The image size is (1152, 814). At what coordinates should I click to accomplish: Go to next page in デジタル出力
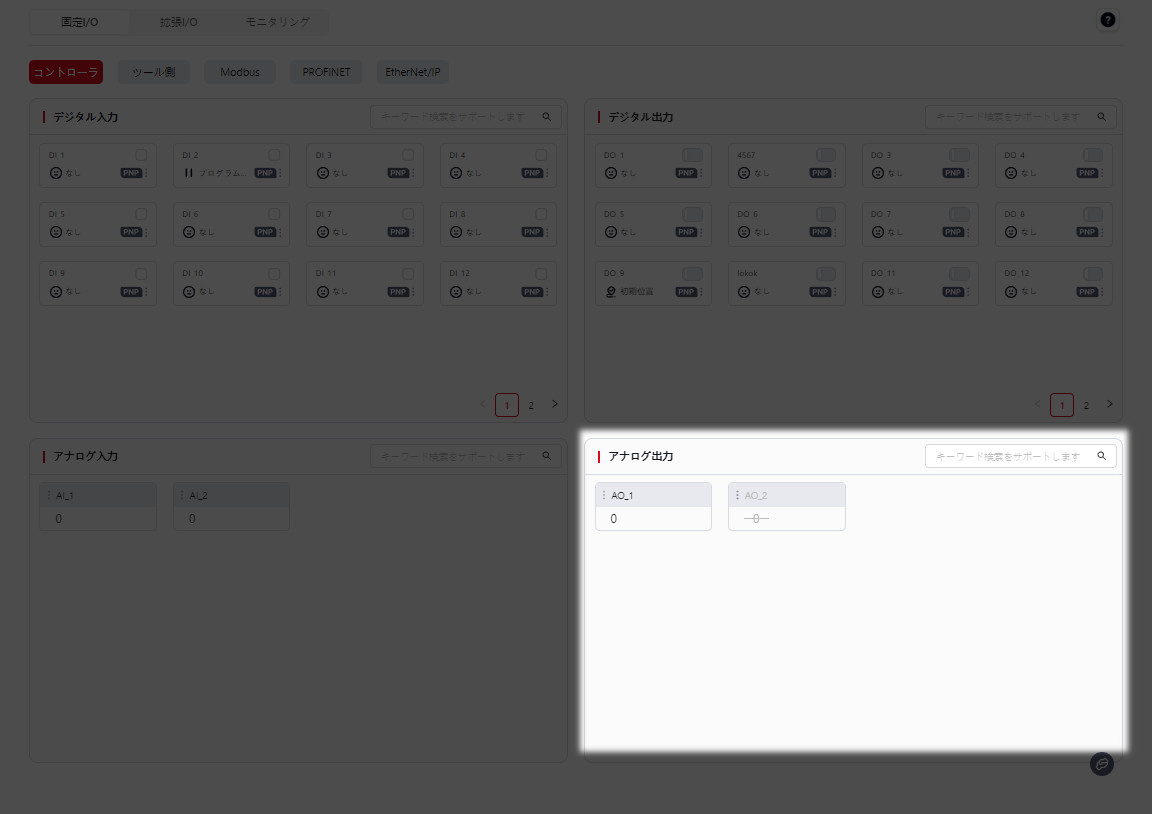pos(1108,404)
